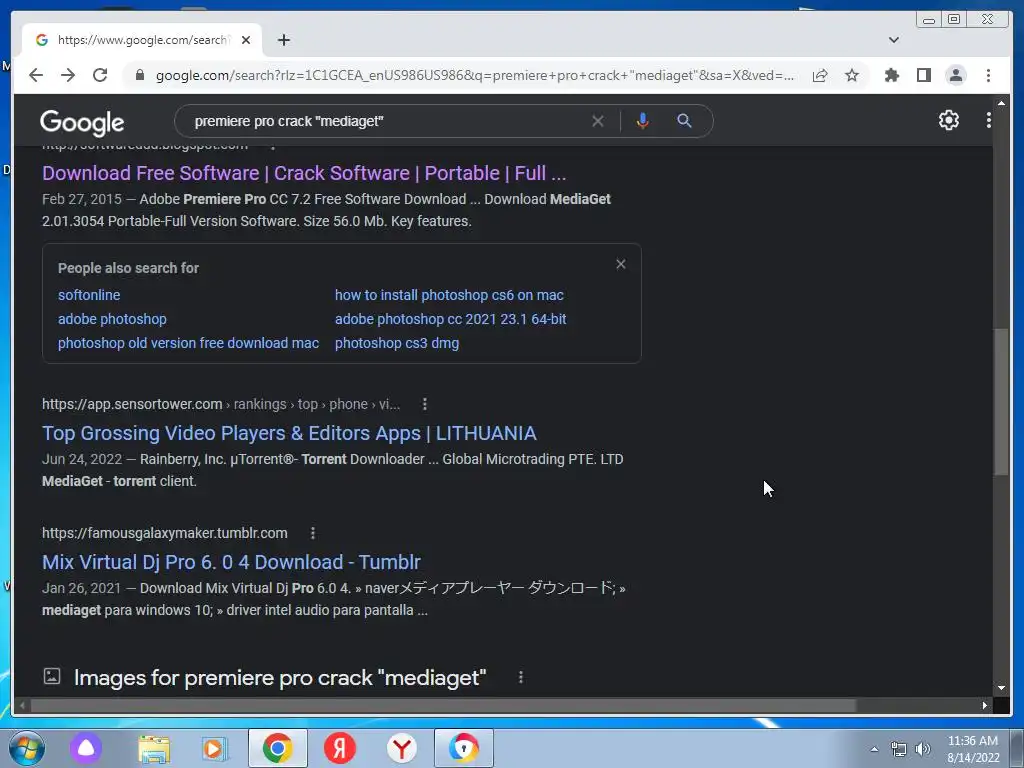The image size is (1024, 768).
Task: Open options for the sensortower.com result
Action: point(424,404)
